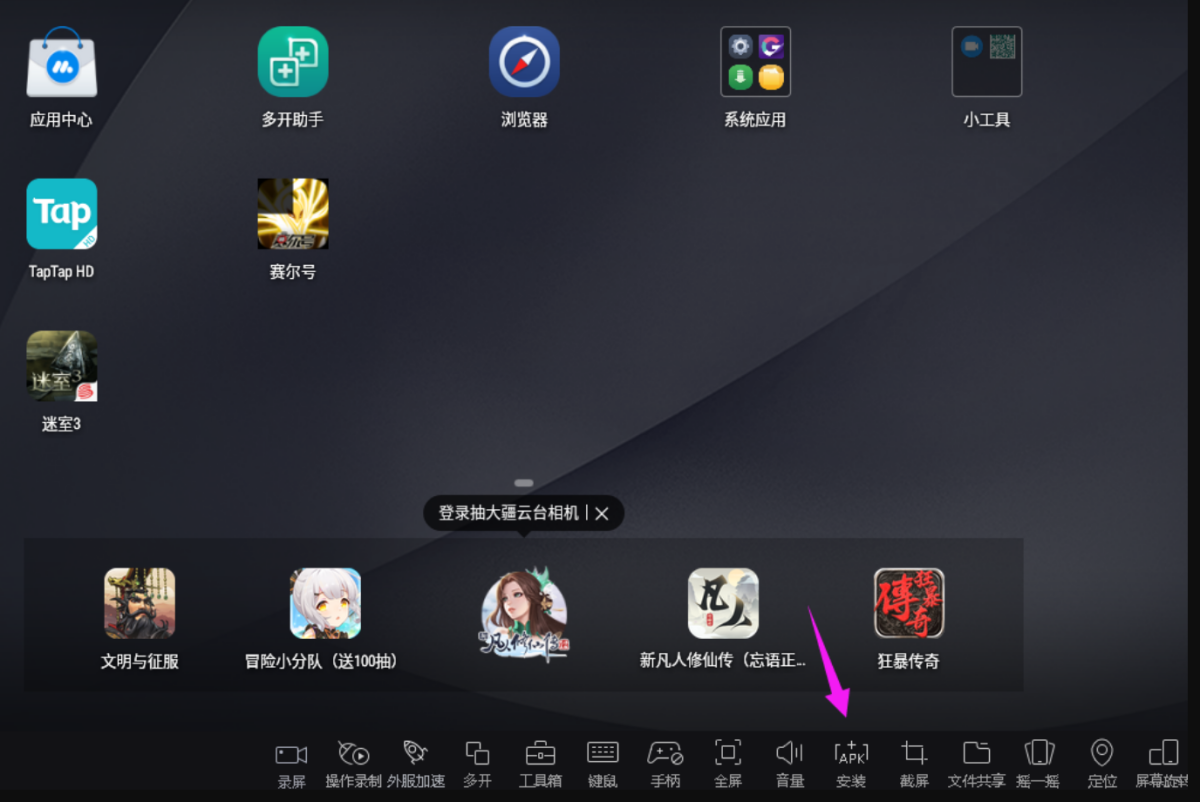Open the center 凡人修仙传 character game icon
This screenshot has height=802, width=1200.
coord(524,612)
